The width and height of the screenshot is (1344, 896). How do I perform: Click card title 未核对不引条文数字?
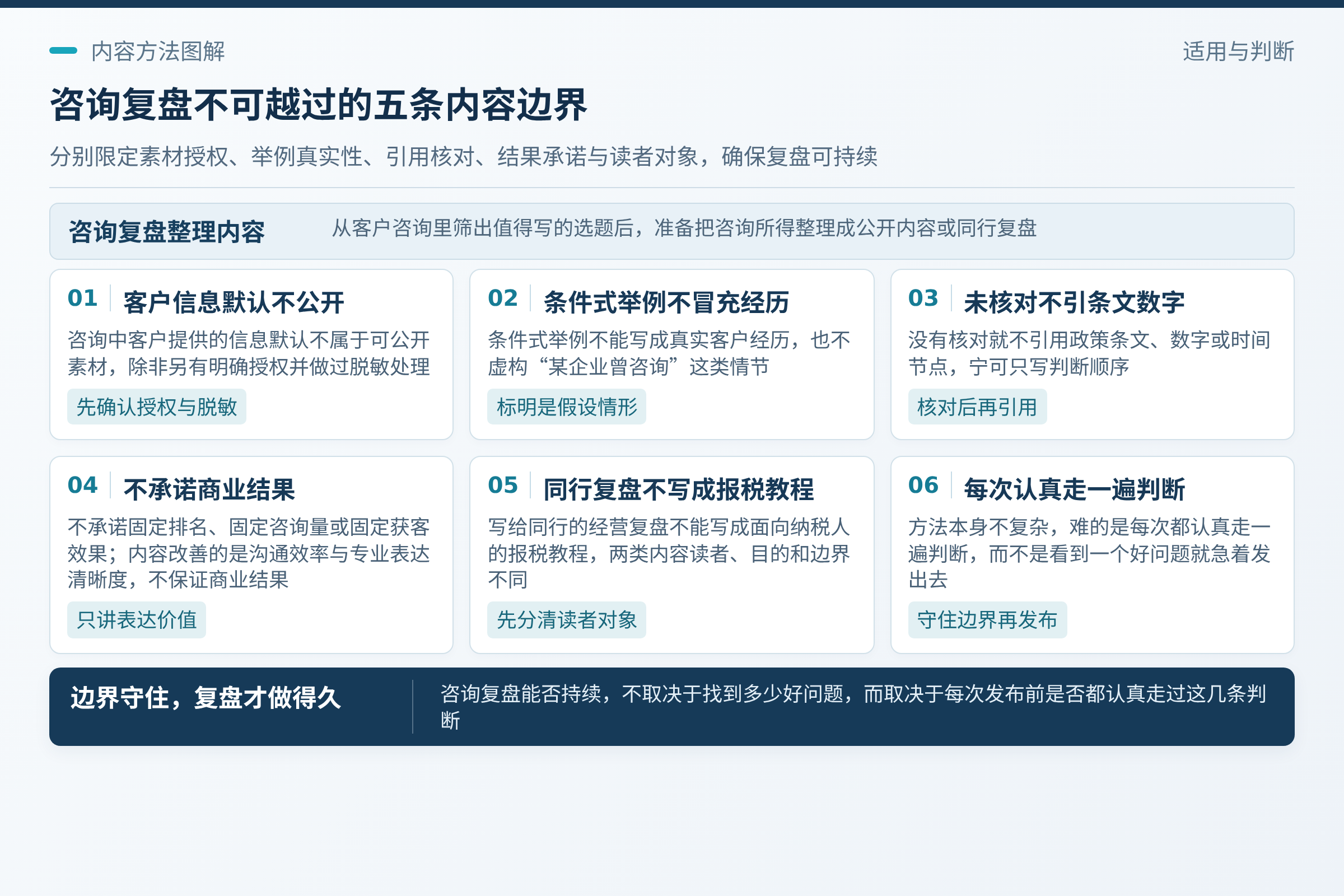click(1074, 302)
